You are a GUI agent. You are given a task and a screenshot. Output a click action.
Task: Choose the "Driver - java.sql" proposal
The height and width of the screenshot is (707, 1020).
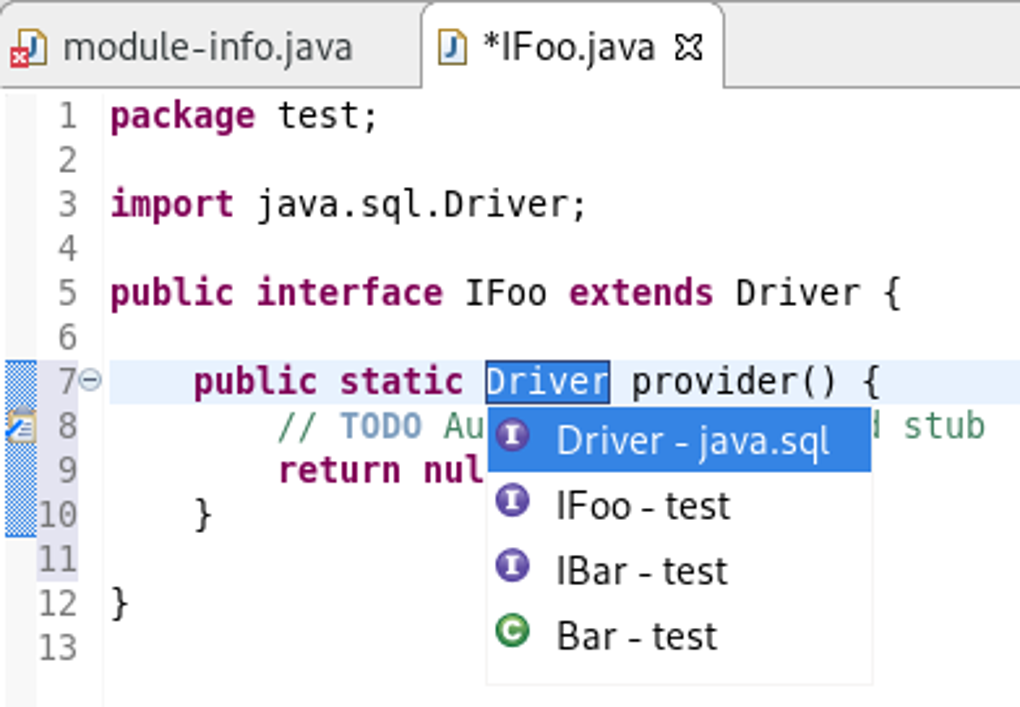coord(692,441)
